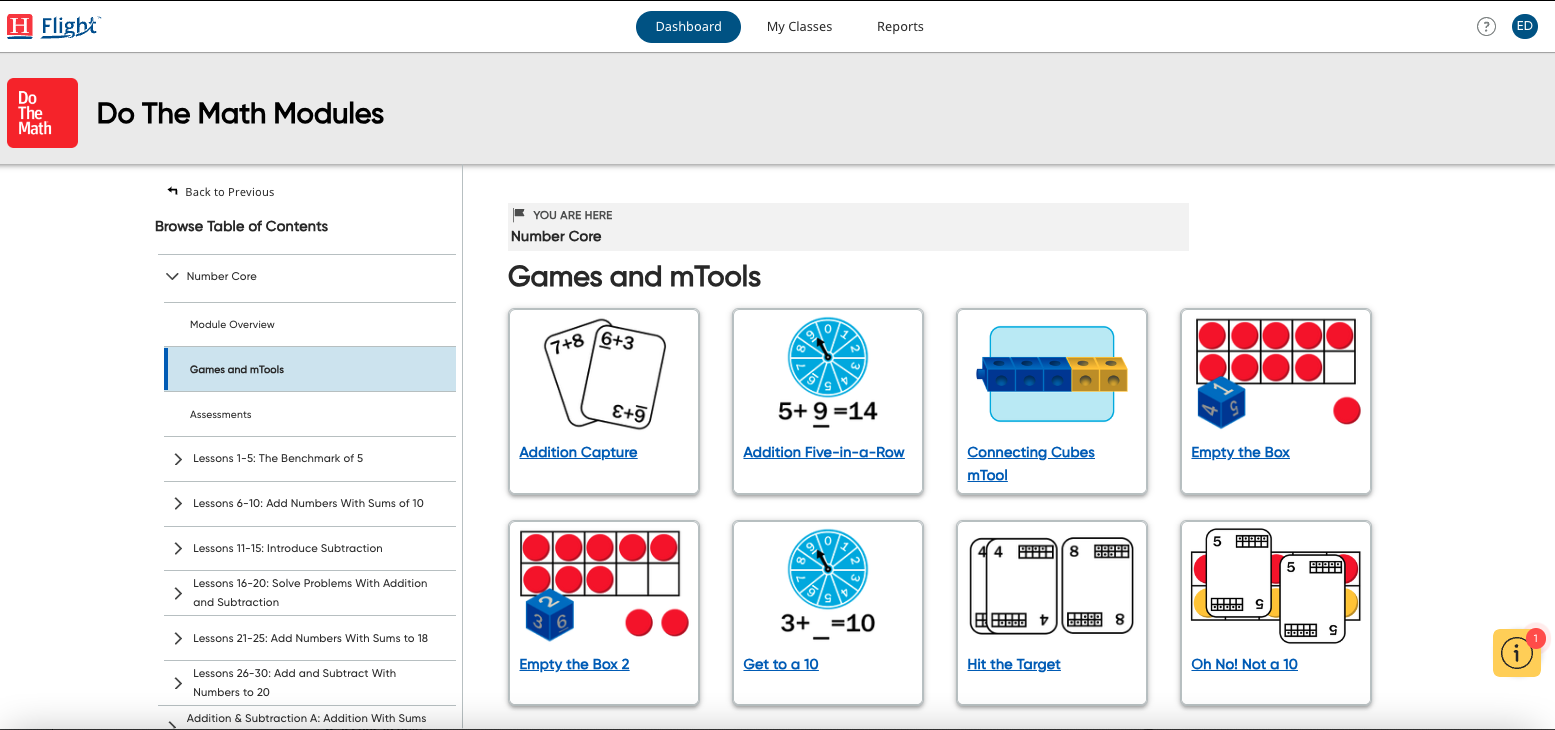1555x730 pixels.
Task: Select Assessments in the table of contents
Action: coord(221,415)
